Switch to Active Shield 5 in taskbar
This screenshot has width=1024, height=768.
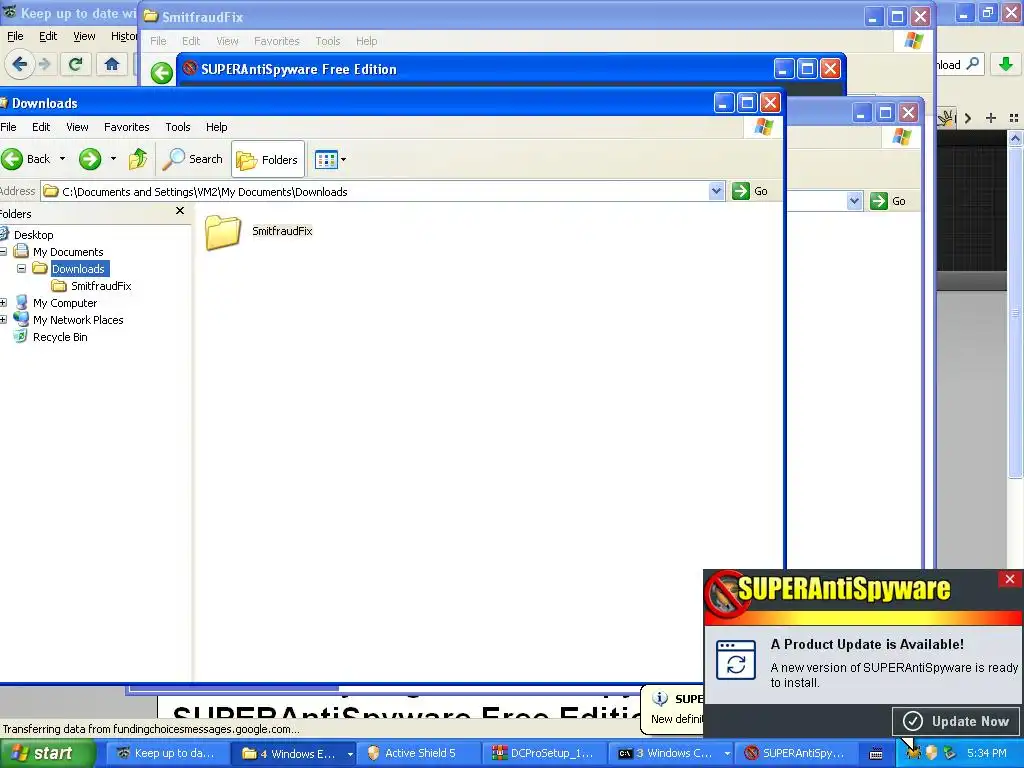coord(421,753)
